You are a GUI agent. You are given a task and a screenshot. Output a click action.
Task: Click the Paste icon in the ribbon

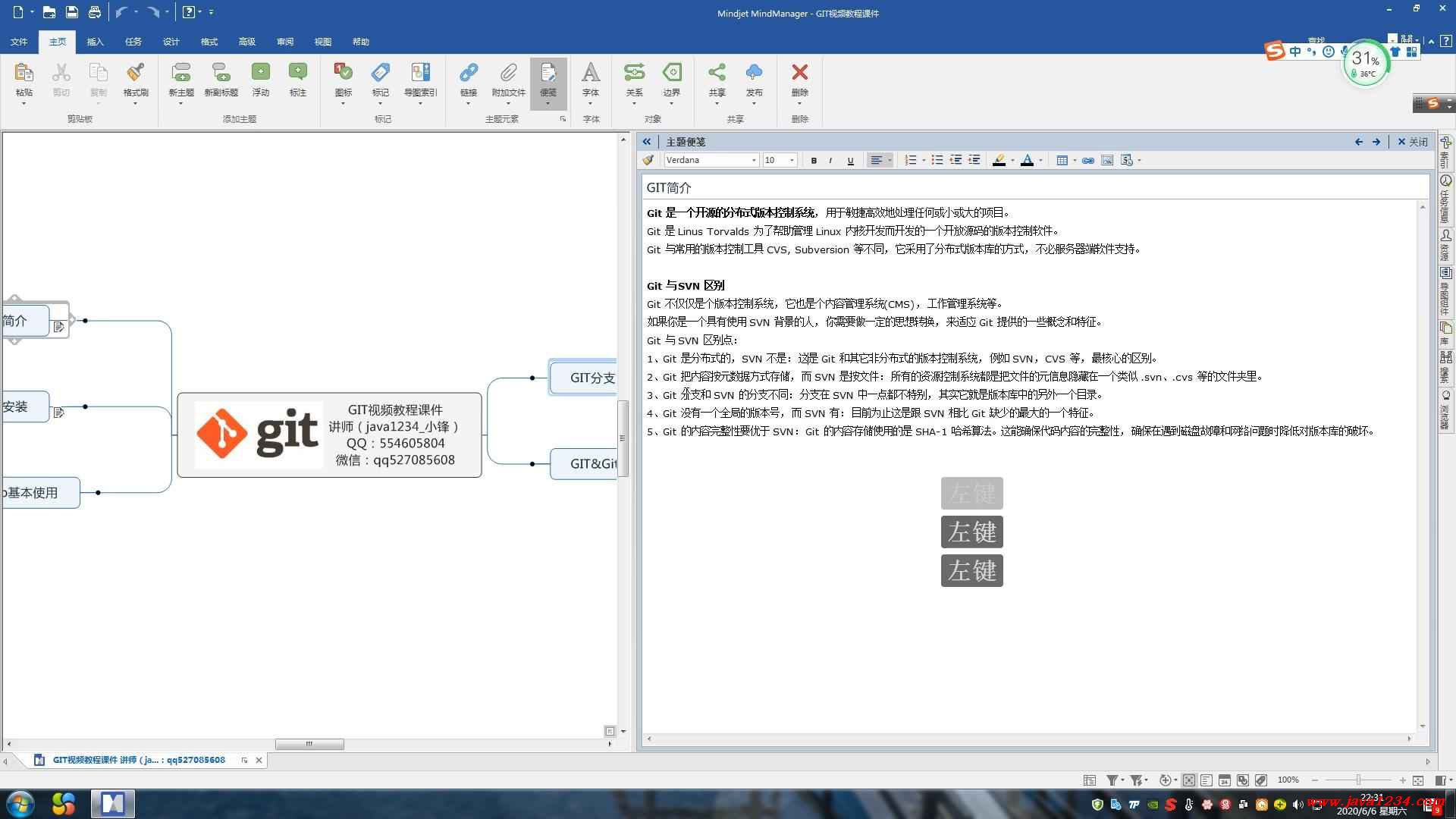pyautogui.click(x=24, y=73)
